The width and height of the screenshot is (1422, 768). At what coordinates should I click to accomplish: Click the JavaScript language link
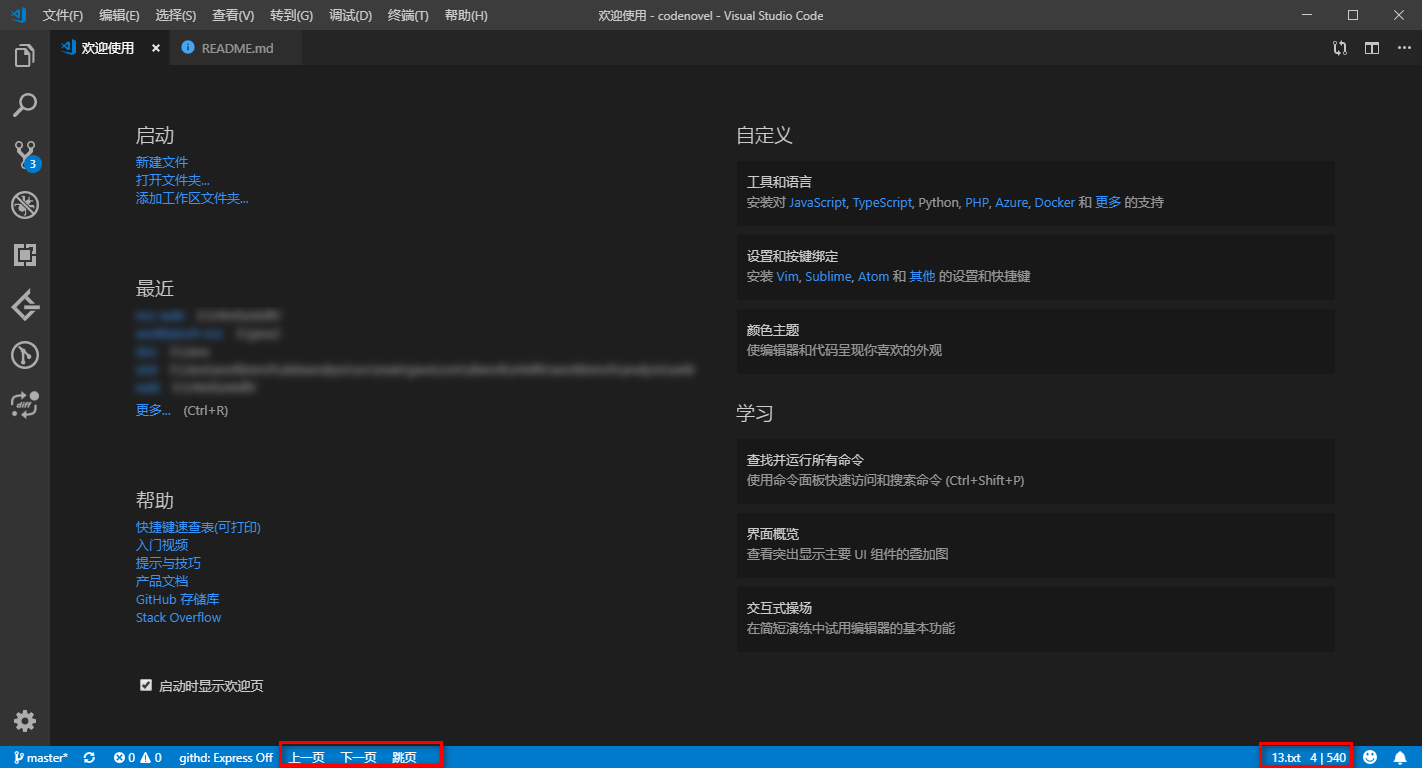click(x=817, y=202)
